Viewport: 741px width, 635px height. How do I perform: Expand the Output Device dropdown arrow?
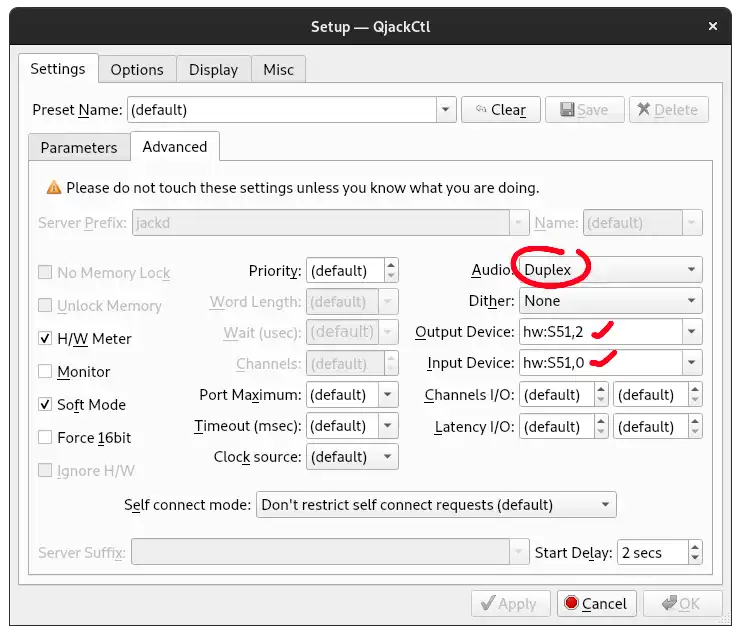[x=692, y=332]
